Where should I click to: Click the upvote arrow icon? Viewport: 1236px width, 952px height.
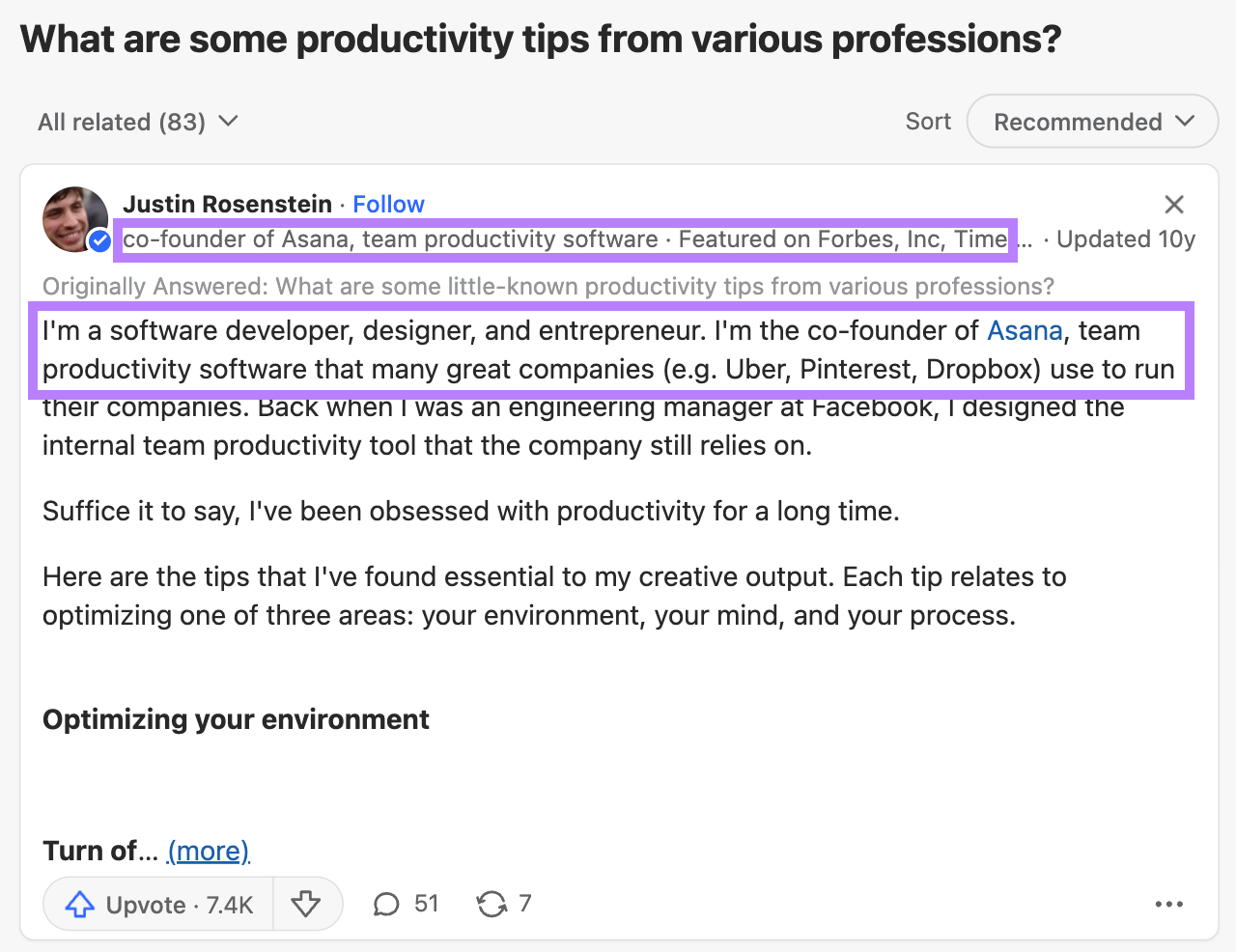(78, 904)
